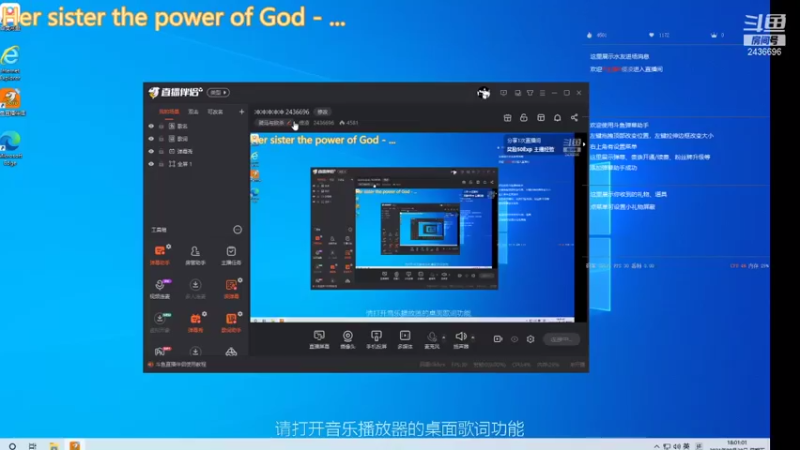The height and width of the screenshot is (450, 800).
Task: Open the mode pill beside the logo
Action: pyautogui.click(x=218, y=92)
